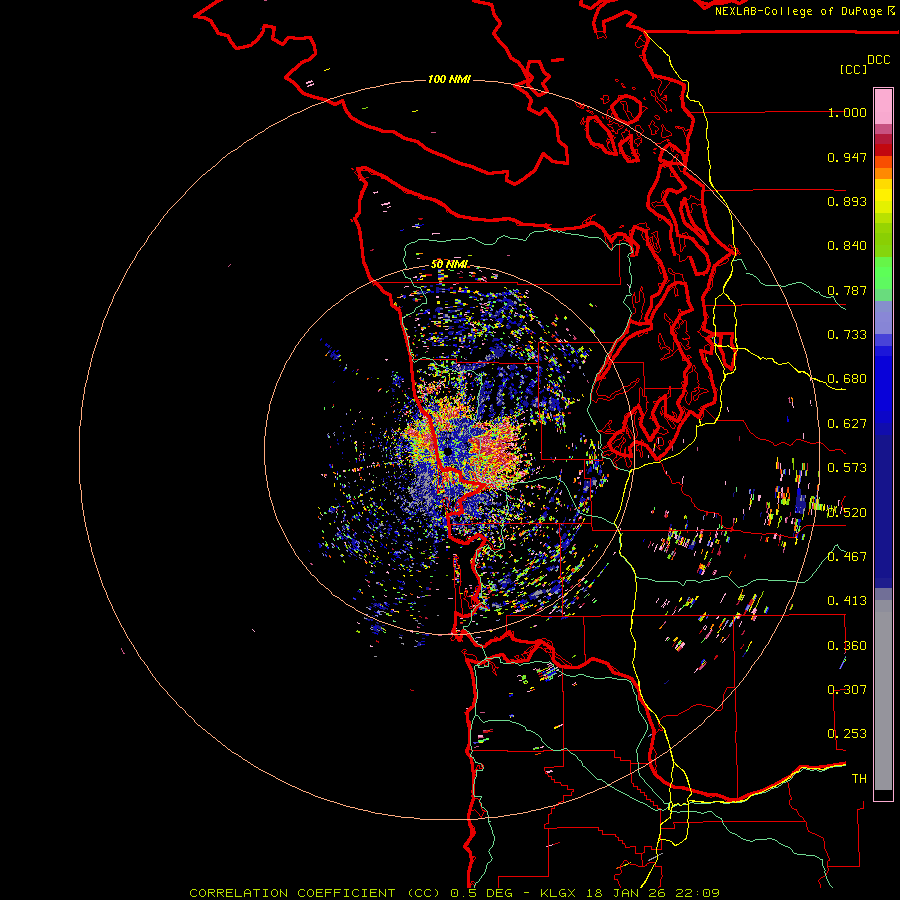Click the 0.893 colorbar value
The image size is (900, 900).
click(847, 201)
